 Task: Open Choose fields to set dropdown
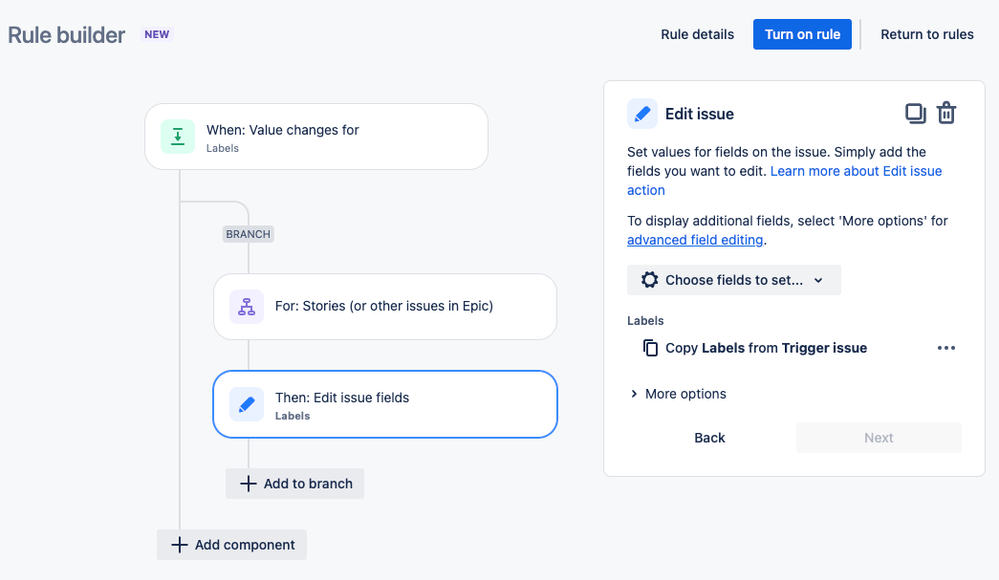(734, 280)
